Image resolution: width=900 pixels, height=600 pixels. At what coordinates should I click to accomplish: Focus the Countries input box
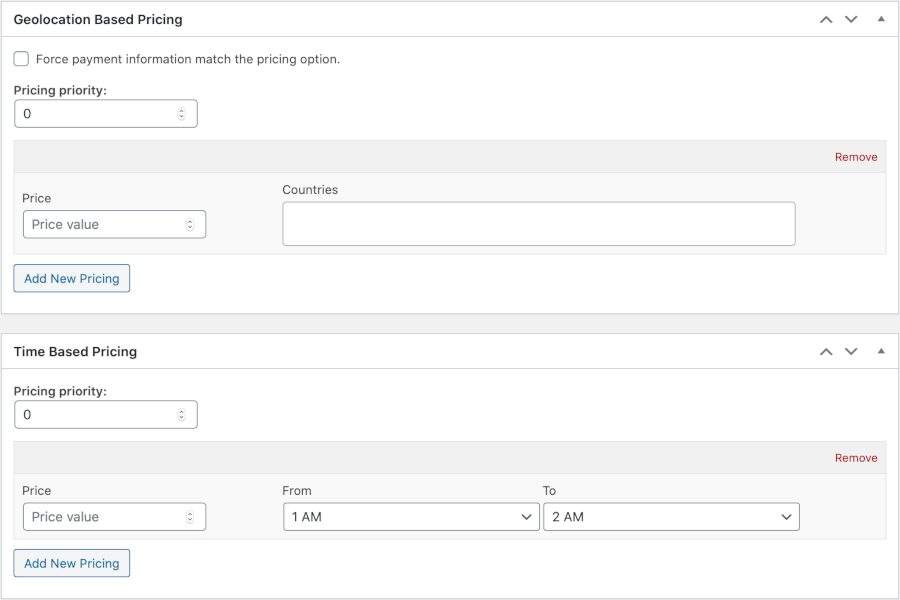pos(539,223)
